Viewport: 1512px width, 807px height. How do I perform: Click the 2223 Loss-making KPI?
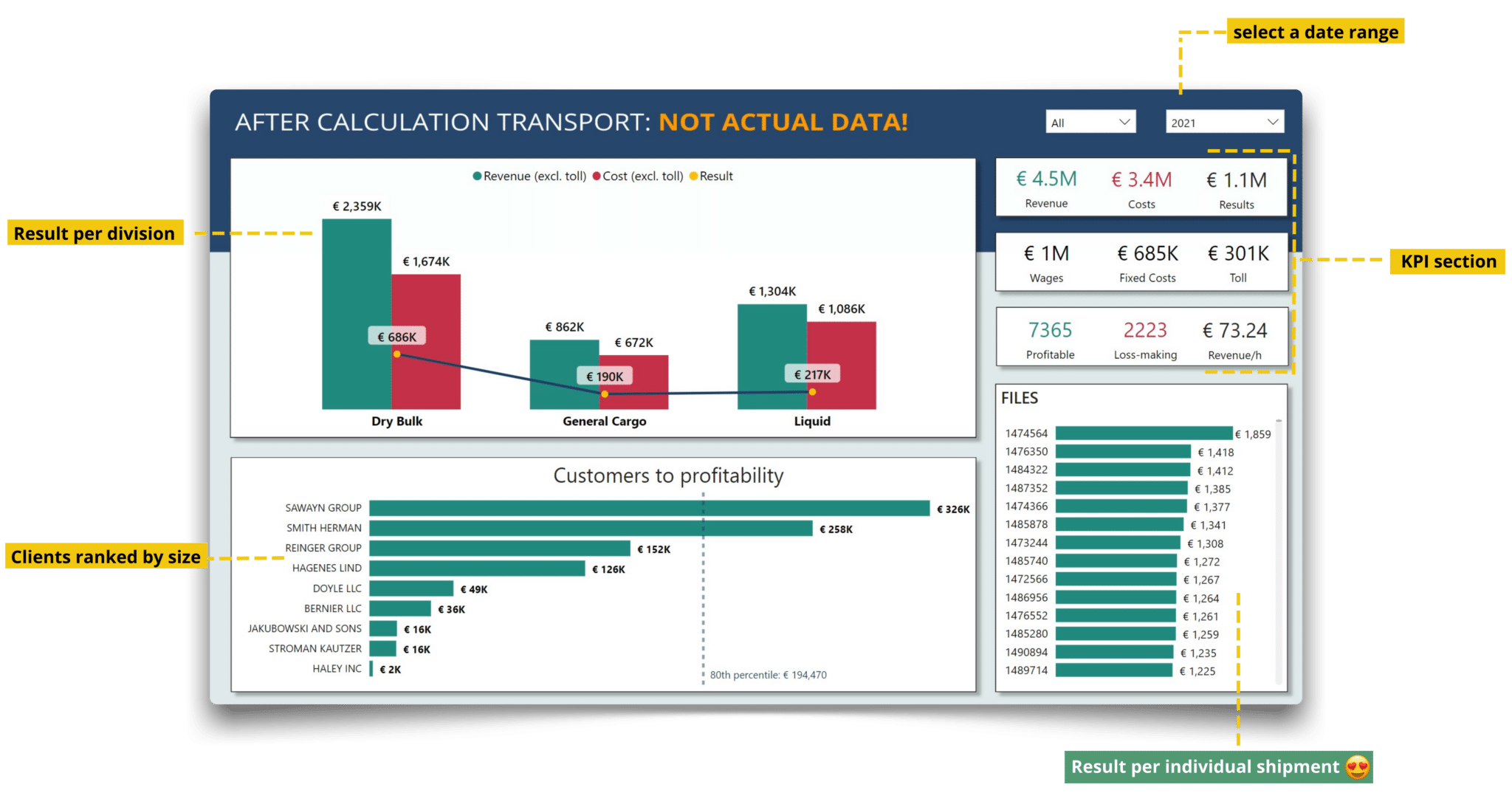point(1145,340)
